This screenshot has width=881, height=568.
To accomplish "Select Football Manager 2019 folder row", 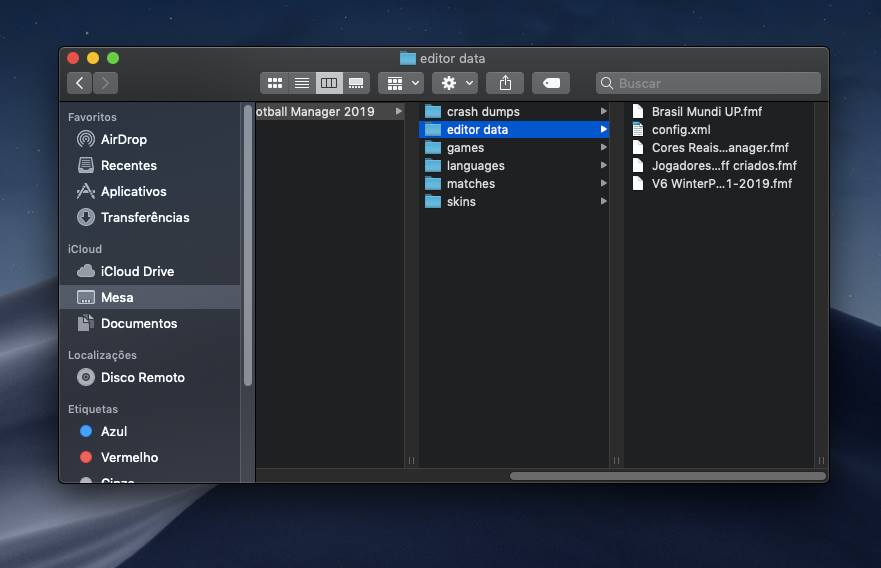I will [330, 112].
